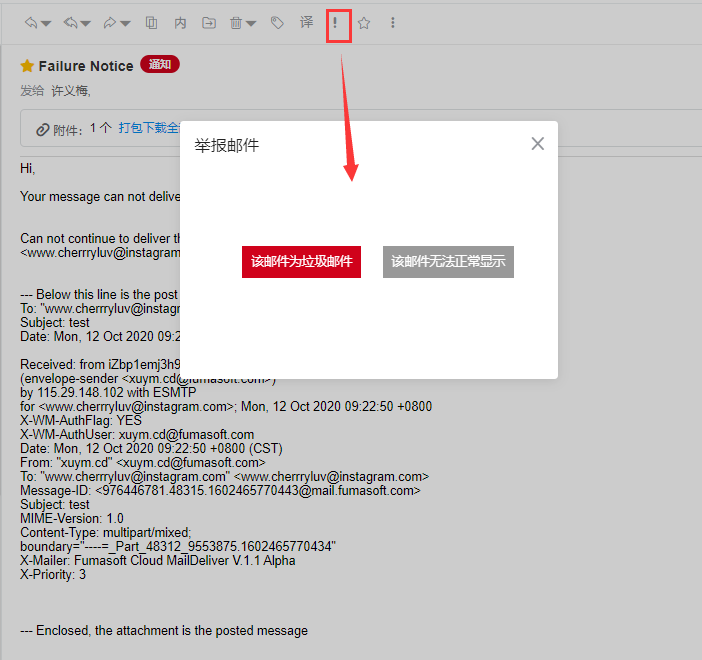Click the 内 icon in toolbar

pos(180,23)
